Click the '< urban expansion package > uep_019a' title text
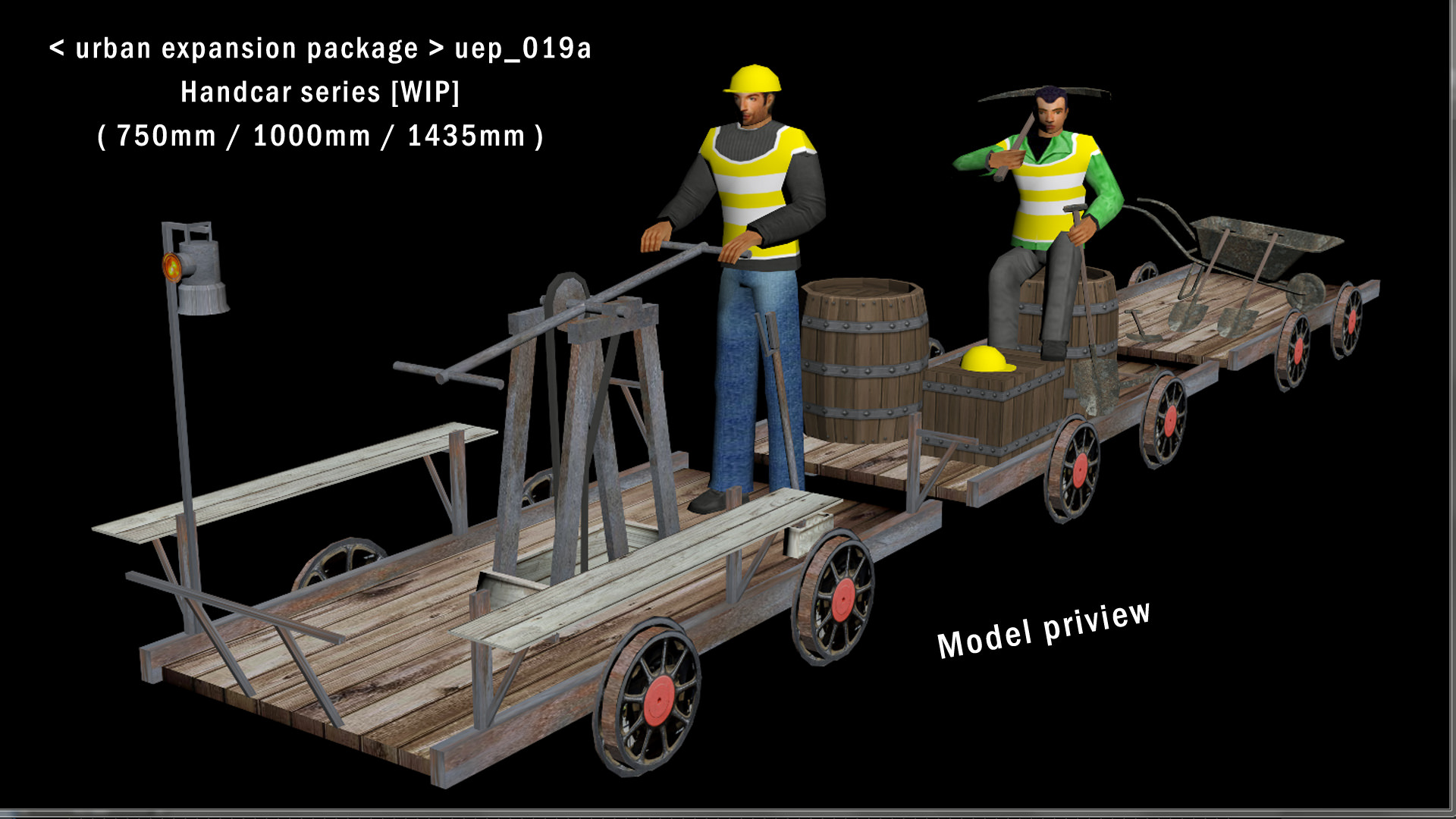Screen dimensions: 1456x819 click(320, 49)
